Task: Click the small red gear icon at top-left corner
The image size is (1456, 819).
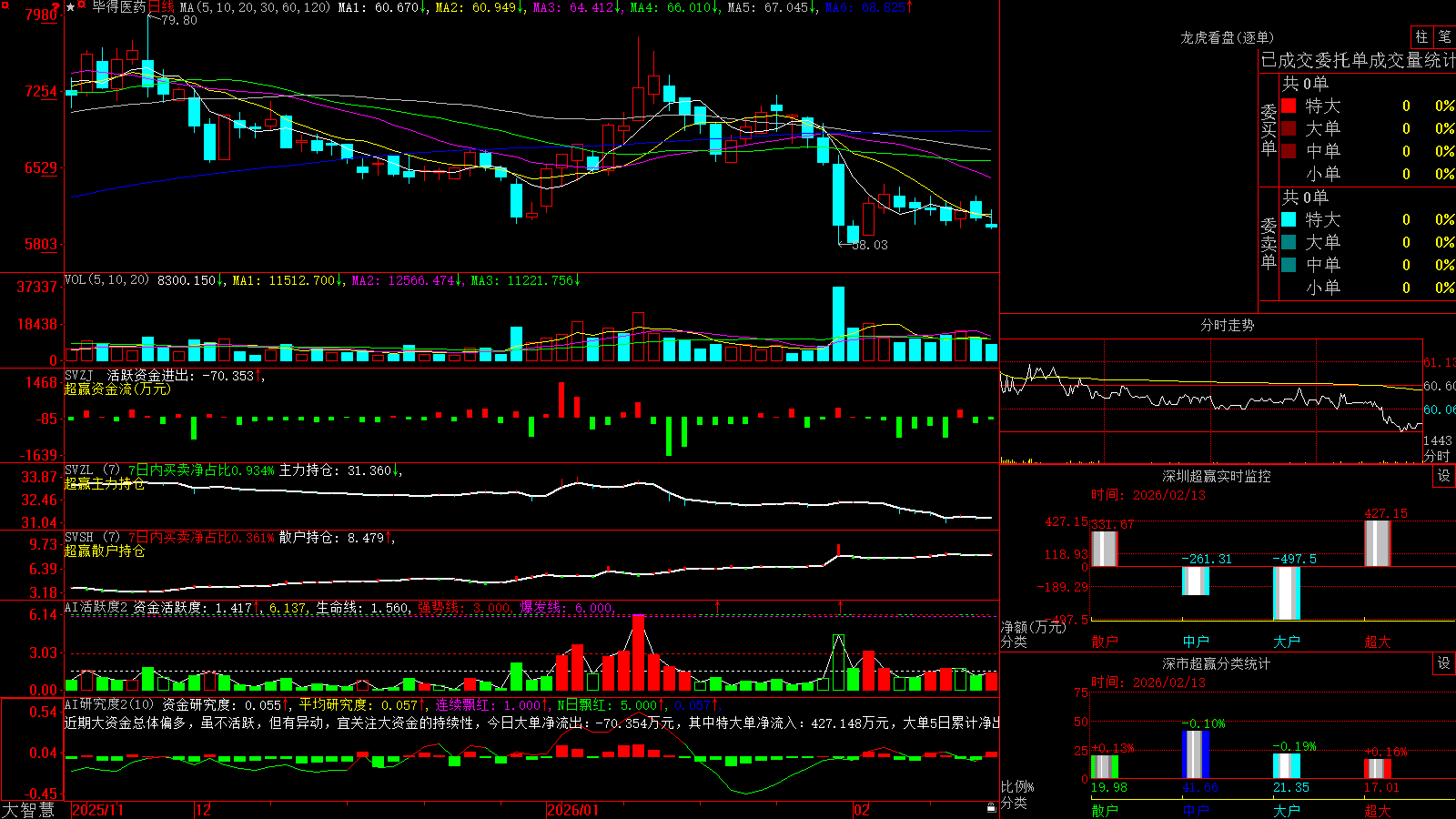Action: coord(5,5)
